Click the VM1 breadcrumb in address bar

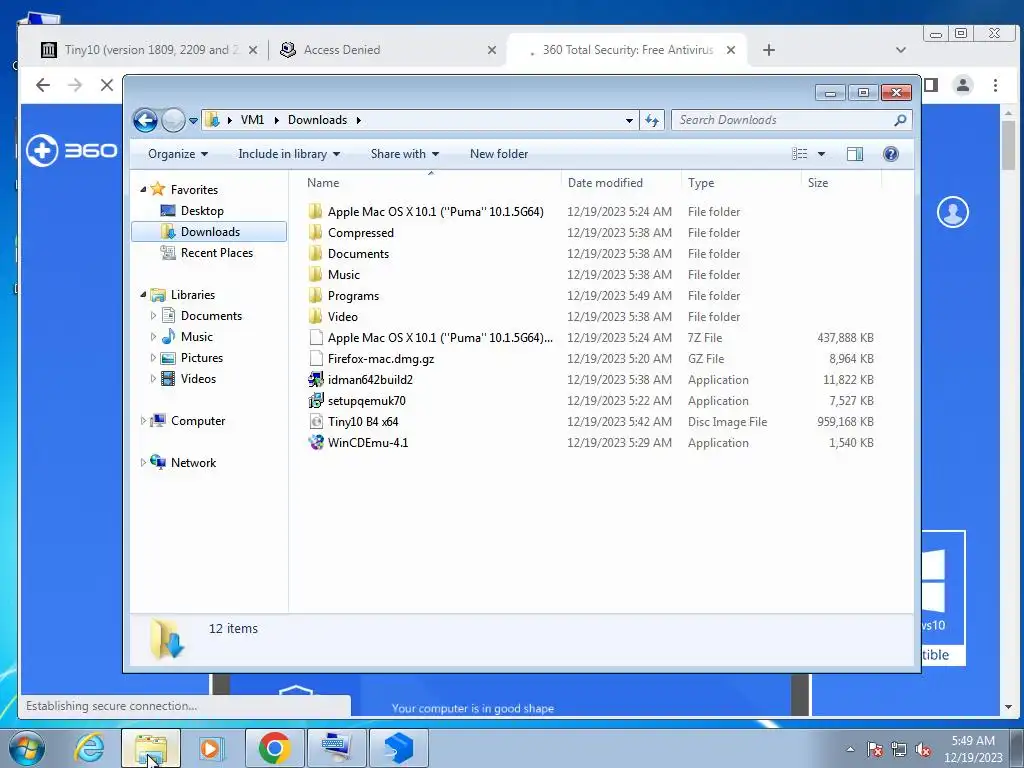point(252,120)
